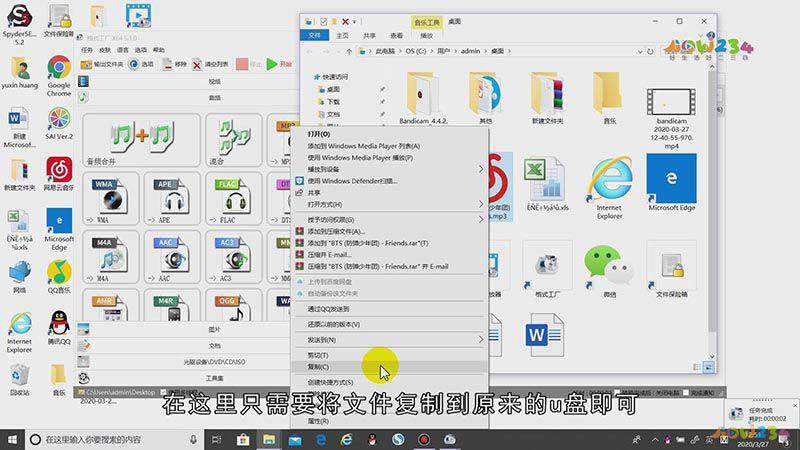Go up one folder in Explorer
The width and height of the screenshot is (800, 450).
click(349, 52)
